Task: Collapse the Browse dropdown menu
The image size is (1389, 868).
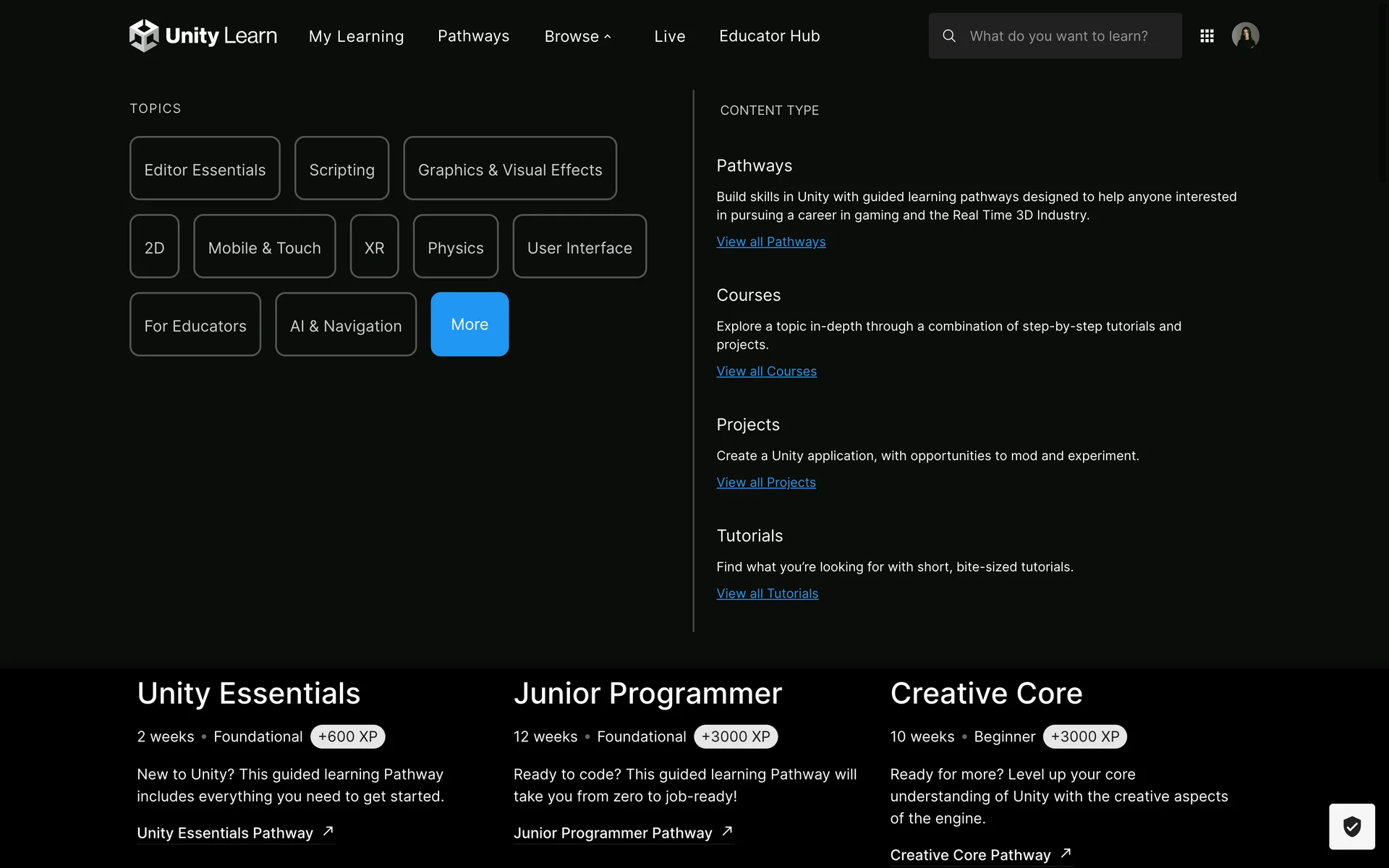Action: (577, 36)
